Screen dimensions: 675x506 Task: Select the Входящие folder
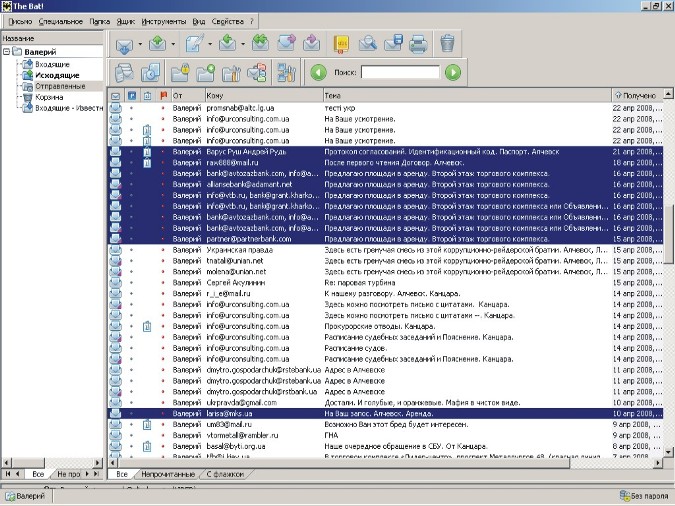coord(52,64)
